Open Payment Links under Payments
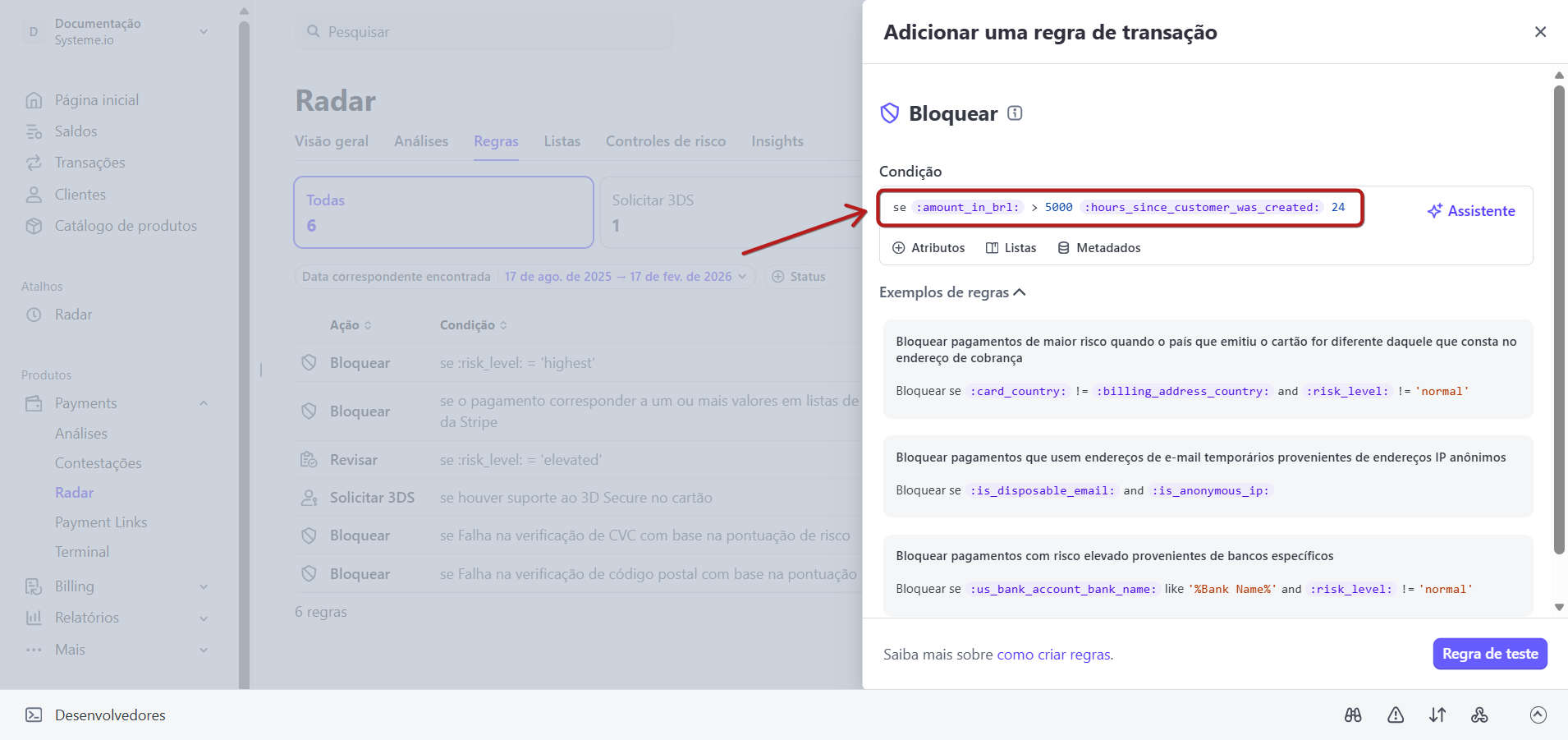This screenshot has width=1568, height=740. coord(101,522)
